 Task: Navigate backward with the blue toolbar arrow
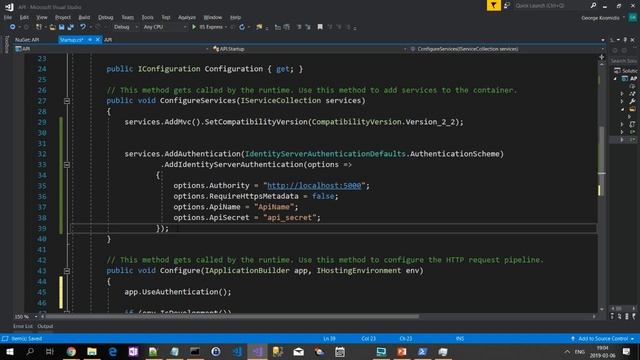13,27
